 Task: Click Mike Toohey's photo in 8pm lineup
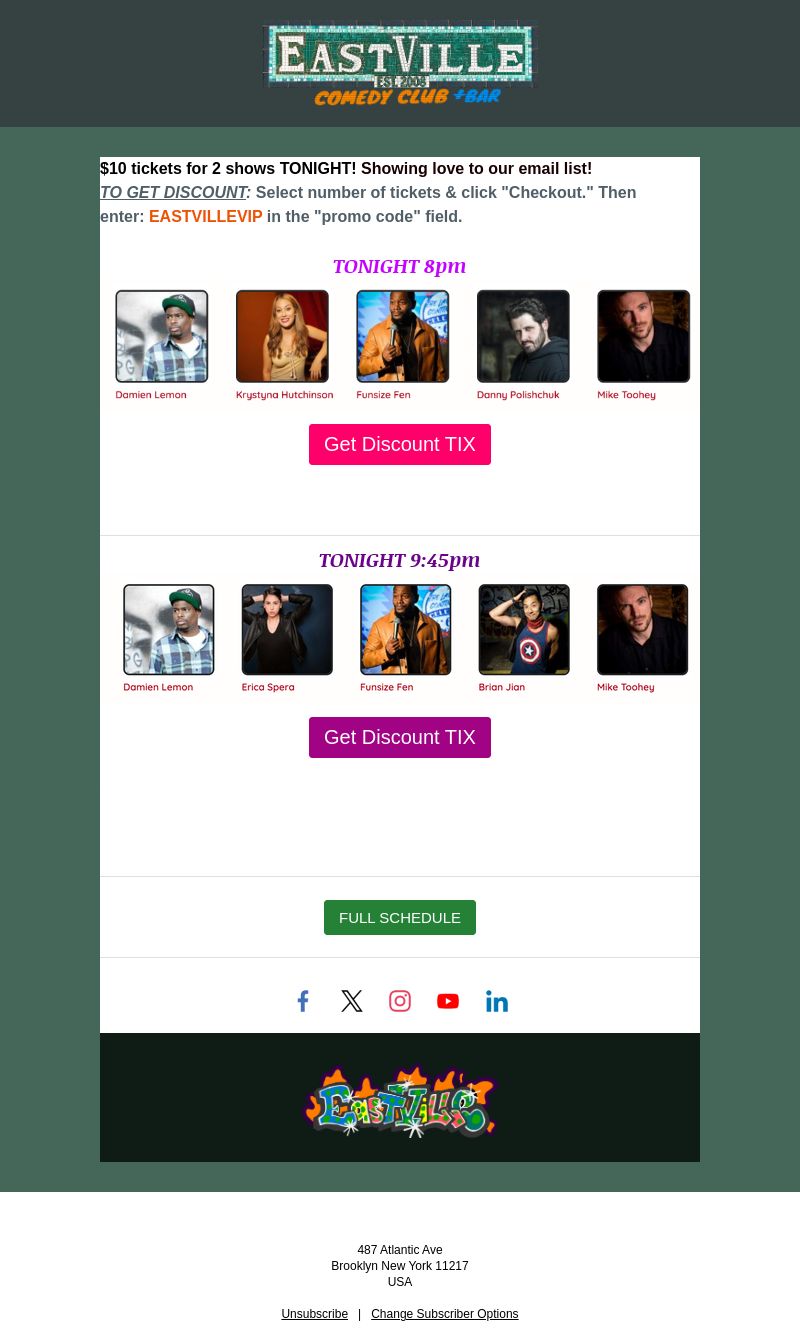[x=644, y=336]
